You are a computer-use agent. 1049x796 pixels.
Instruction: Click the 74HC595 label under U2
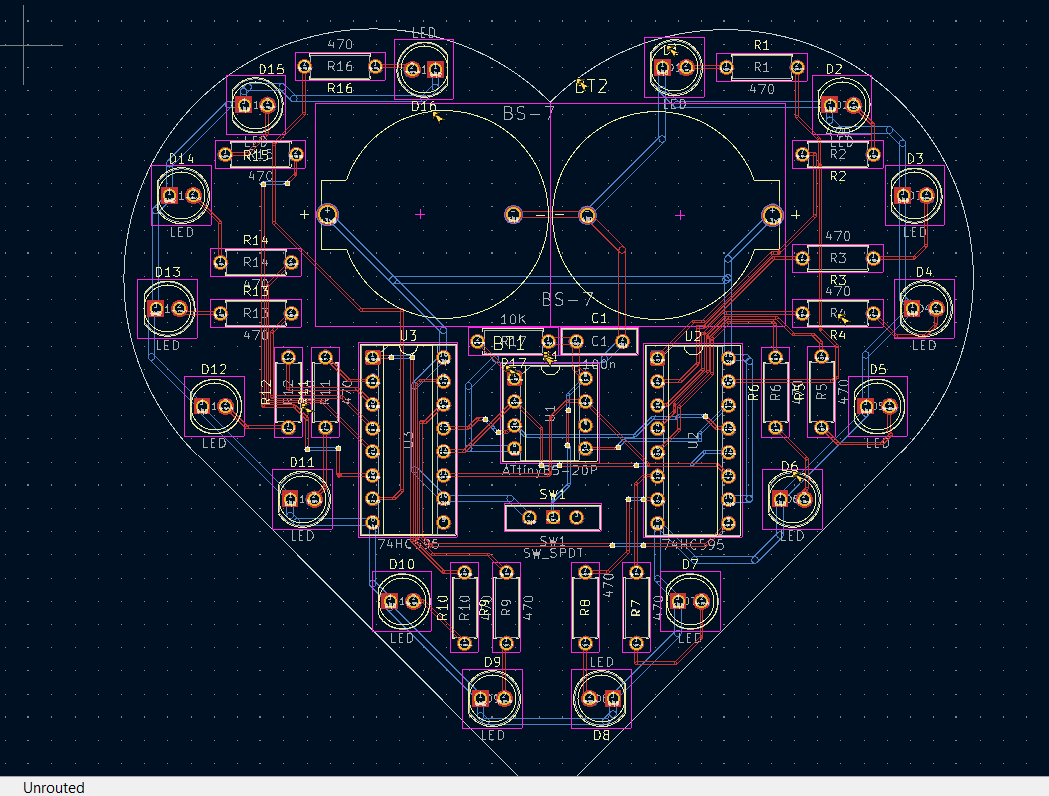pos(693,544)
